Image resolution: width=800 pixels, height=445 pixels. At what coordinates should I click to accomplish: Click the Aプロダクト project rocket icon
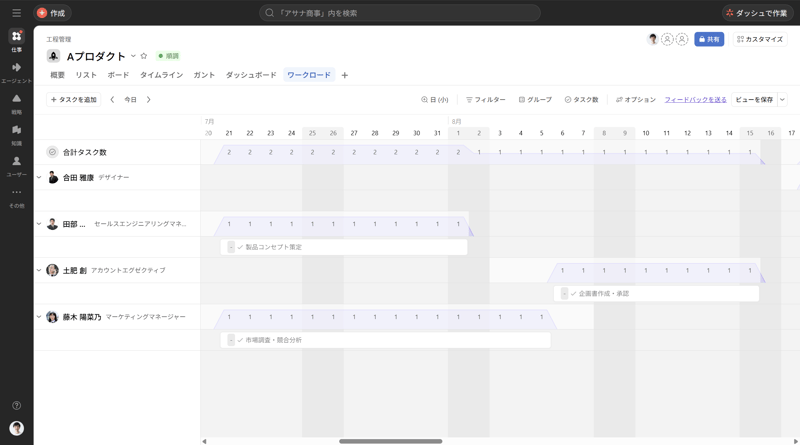54,56
